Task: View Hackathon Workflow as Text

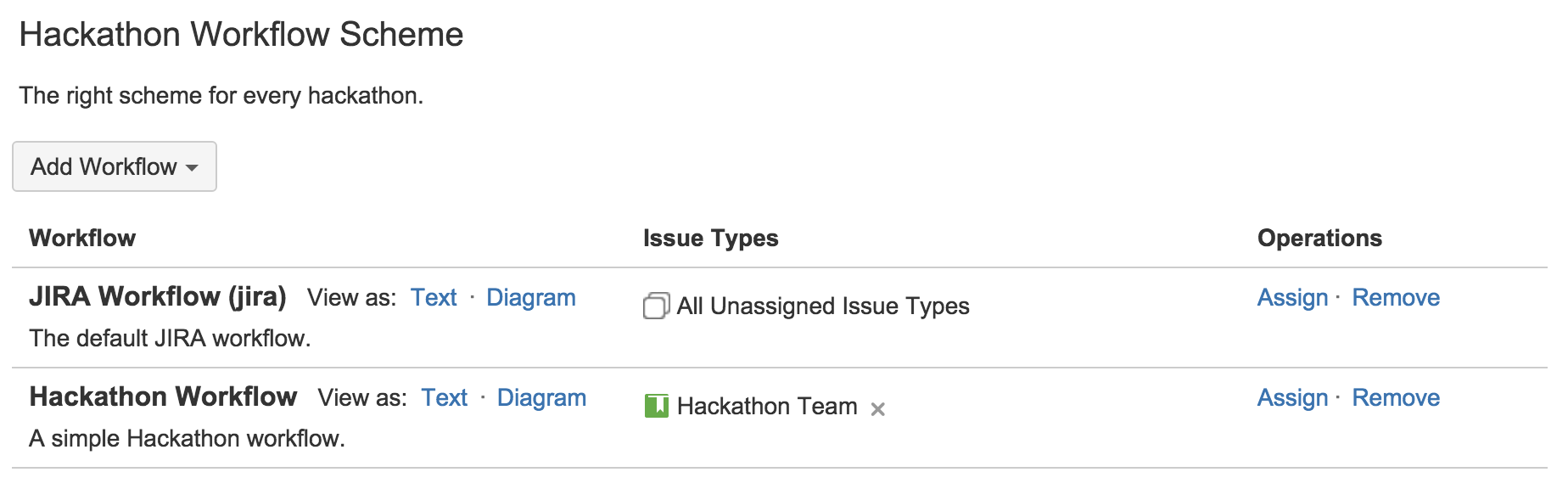Action: point(444,397)
